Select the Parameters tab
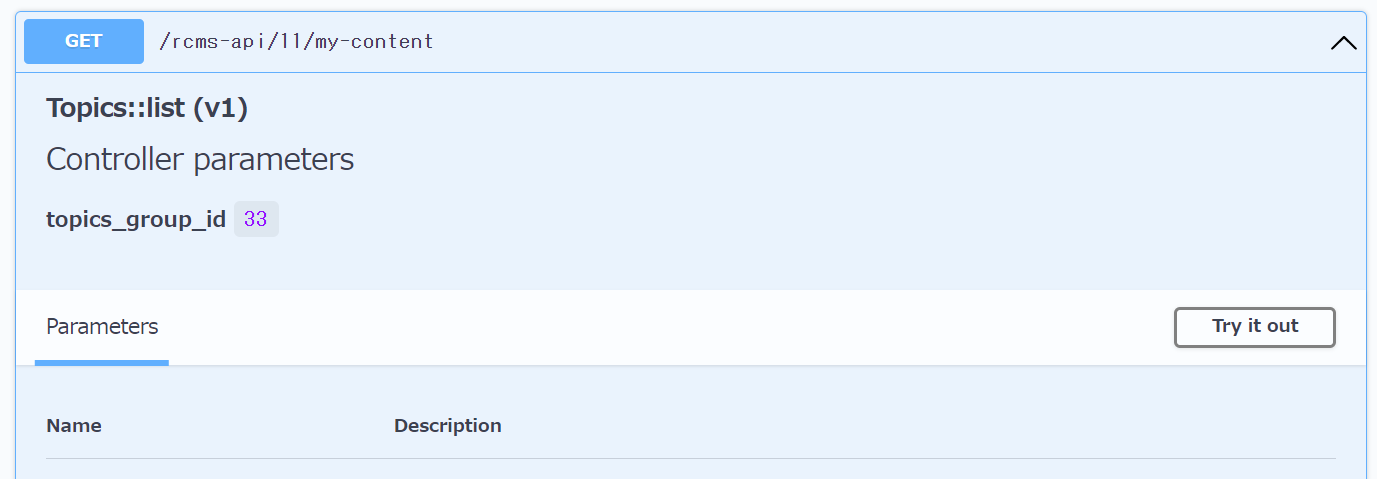Image resolution: width=1377 pixels, height=479 pixels. (102, 326)
